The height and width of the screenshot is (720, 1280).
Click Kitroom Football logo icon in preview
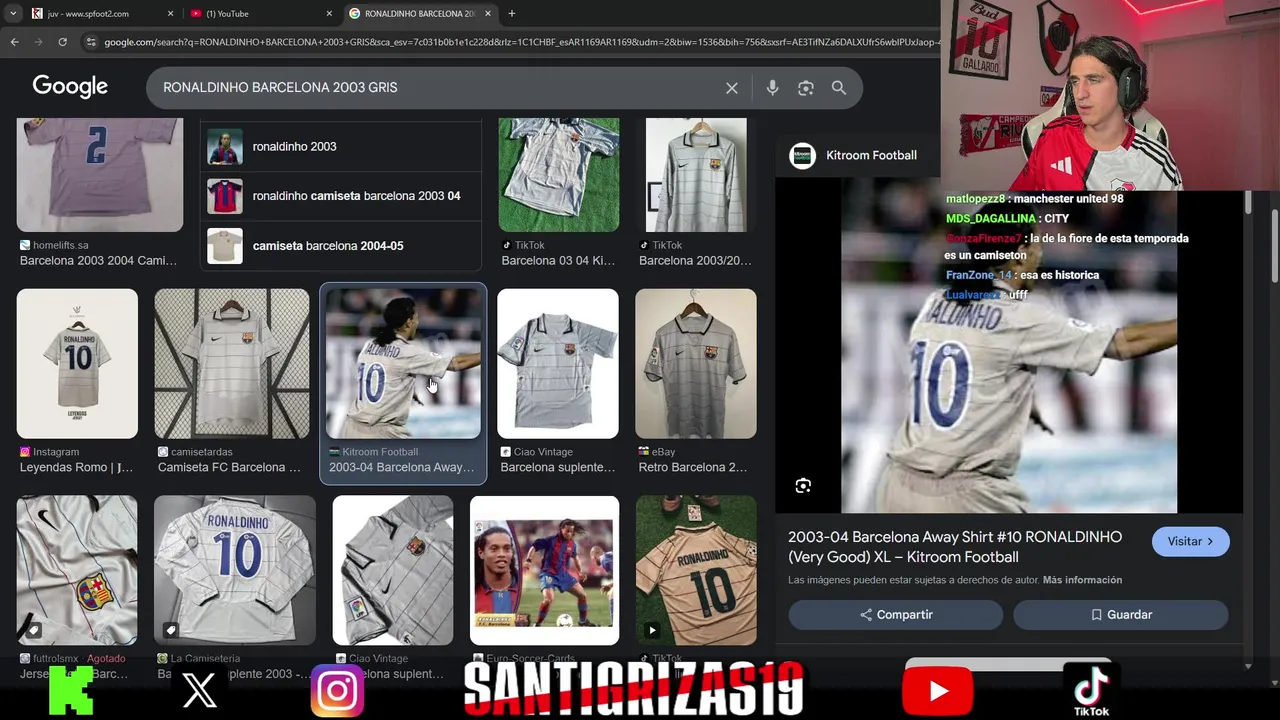tap(802, 155)
